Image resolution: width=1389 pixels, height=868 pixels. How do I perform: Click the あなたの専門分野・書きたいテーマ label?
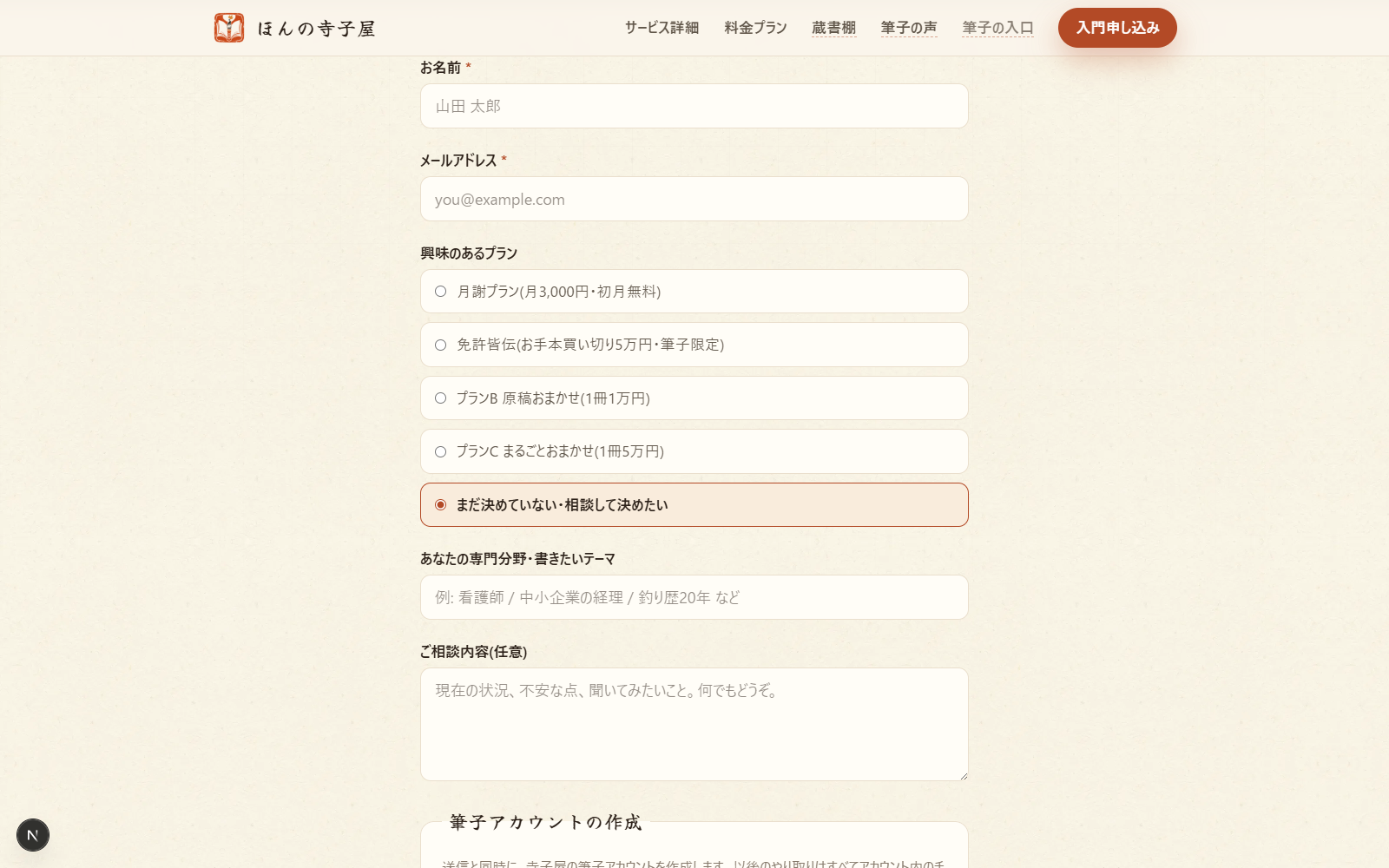(517, 559)
